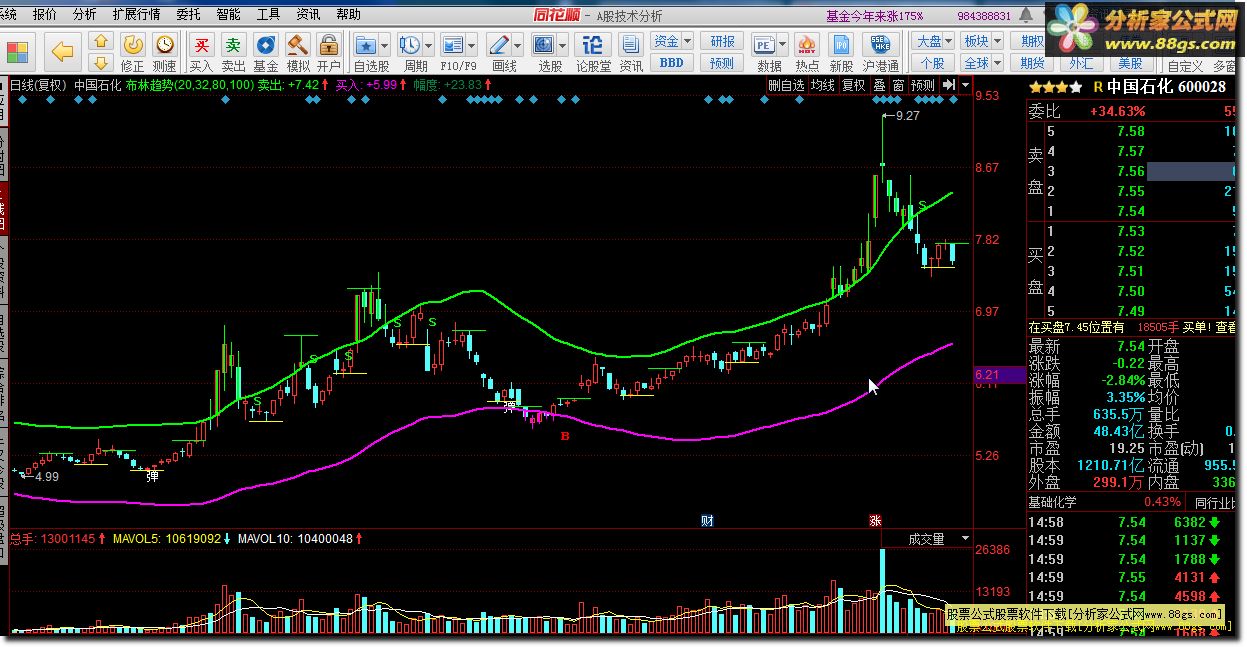Expand the F10/F9 dropdown arrow
The width and height of the screenshot is (1247, 647).
click(x=473, y=44)
